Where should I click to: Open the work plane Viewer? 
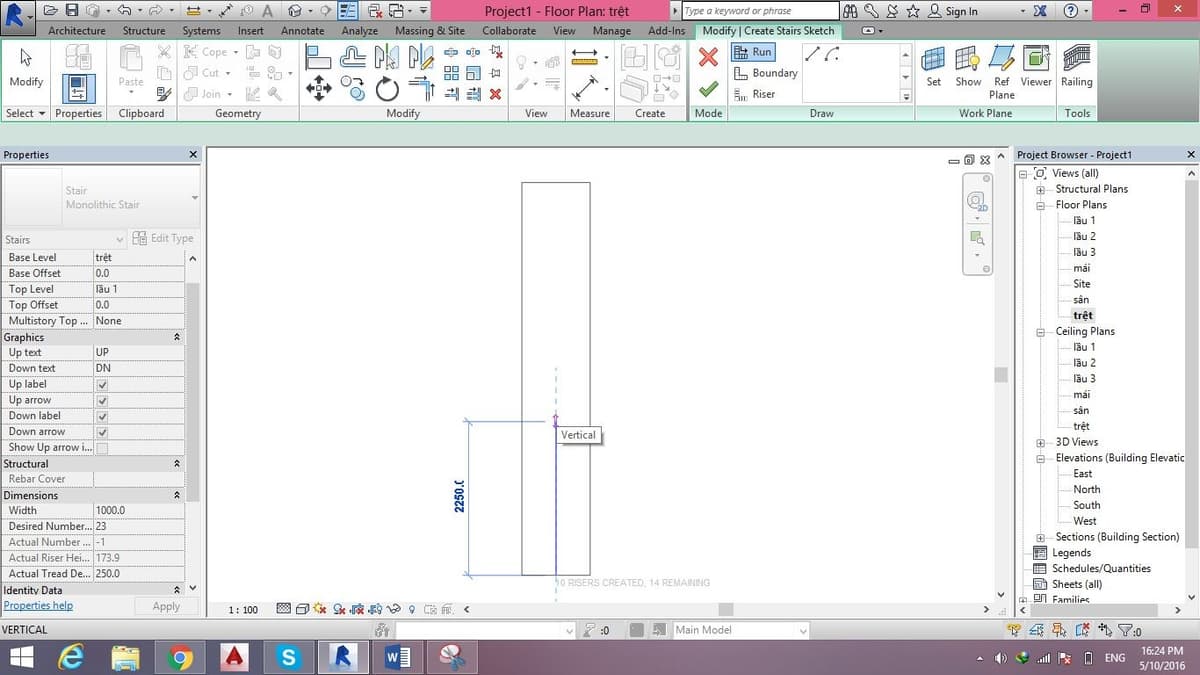1036,67
